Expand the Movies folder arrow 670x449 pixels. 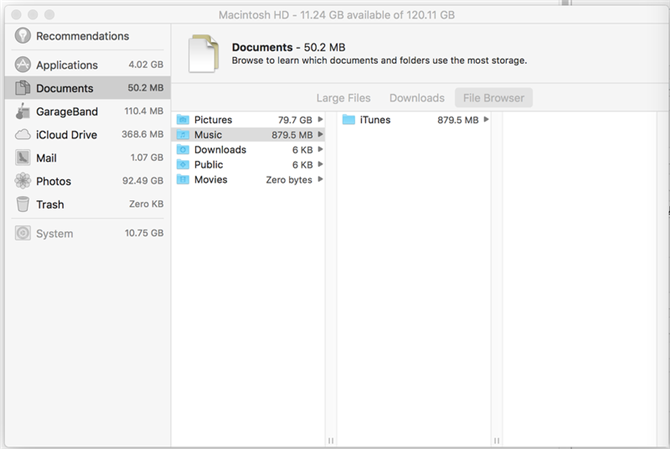point(320,179)
